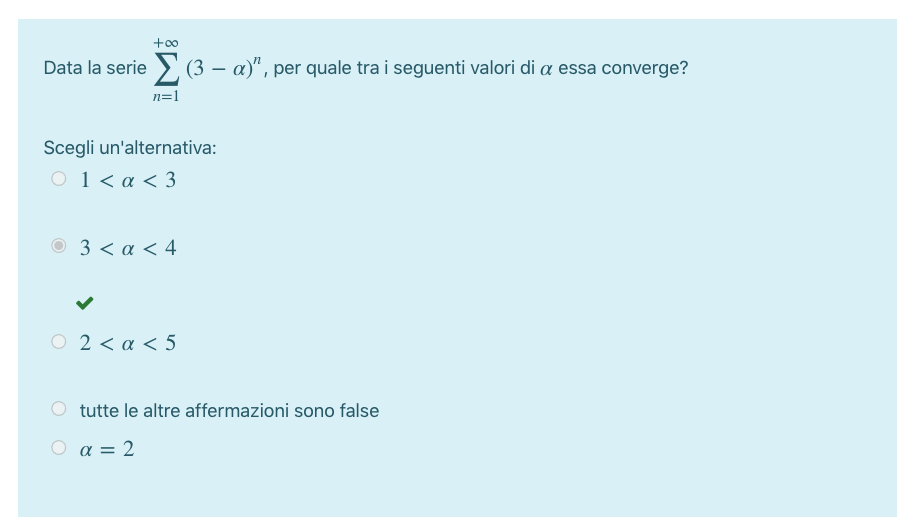This screenshot has height=529, width=897.
Task: Click the answer text '2 < α < 5'
Action: (x=128, y=343)
